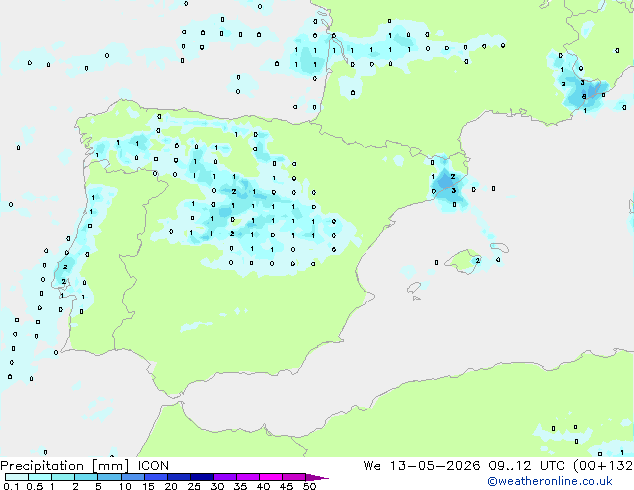Click the 'ICON' model name label
Screen dimensions: 634x490
(153, 466)
